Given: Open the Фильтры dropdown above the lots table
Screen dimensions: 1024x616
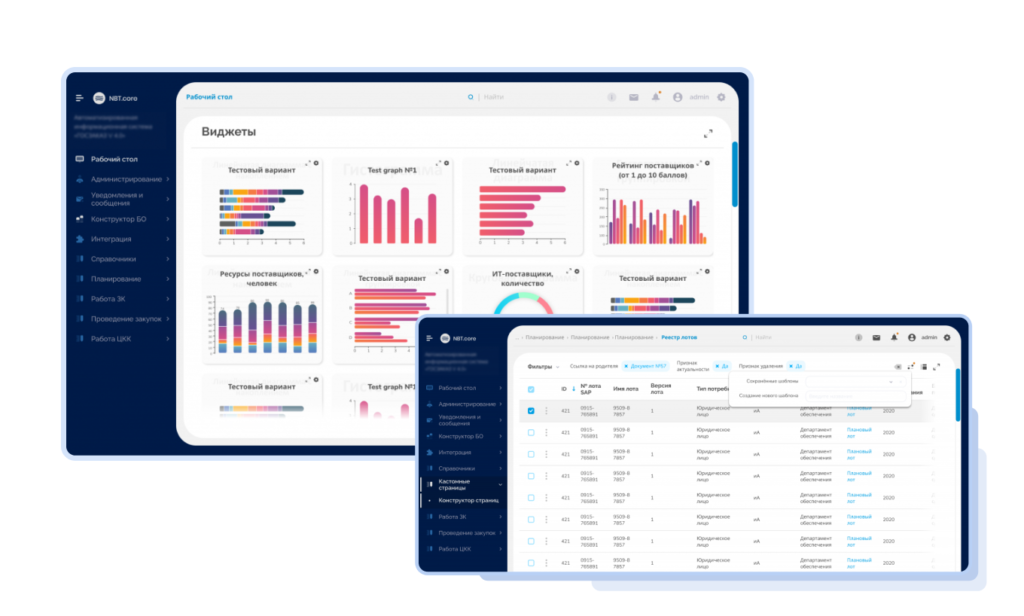Looking at the screenshot, I should (x=543, y=366).
